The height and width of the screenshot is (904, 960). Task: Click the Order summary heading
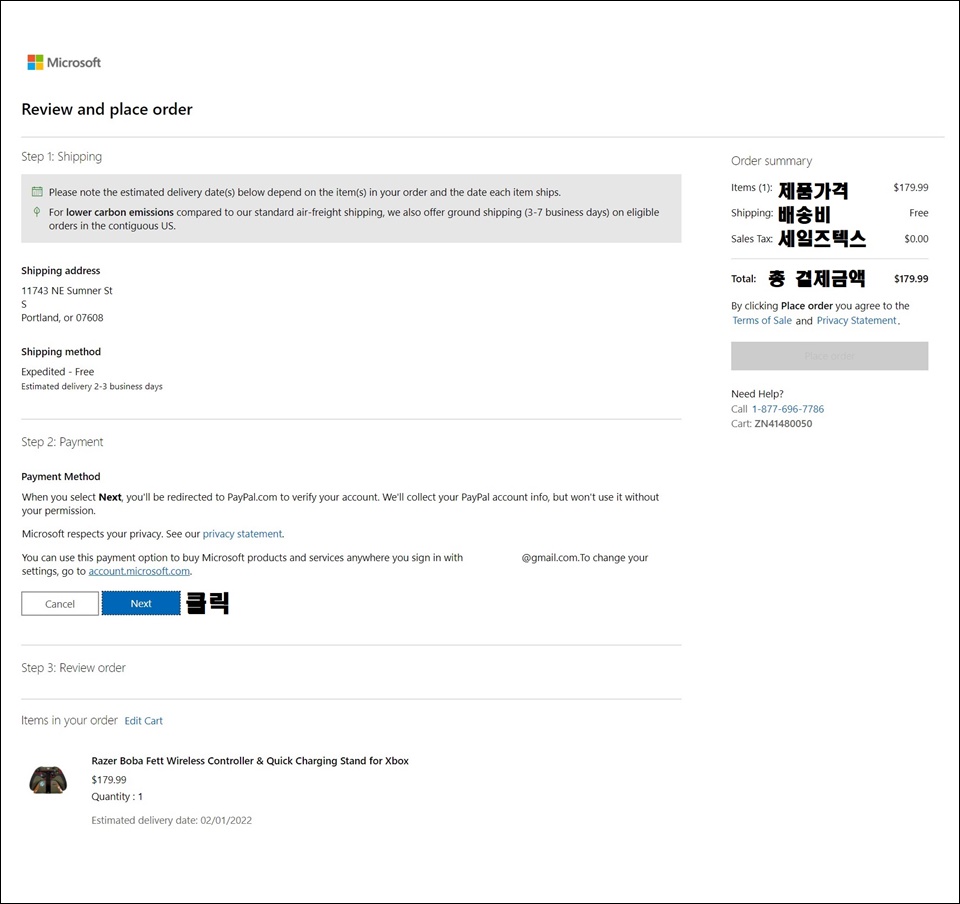point(771,161)
